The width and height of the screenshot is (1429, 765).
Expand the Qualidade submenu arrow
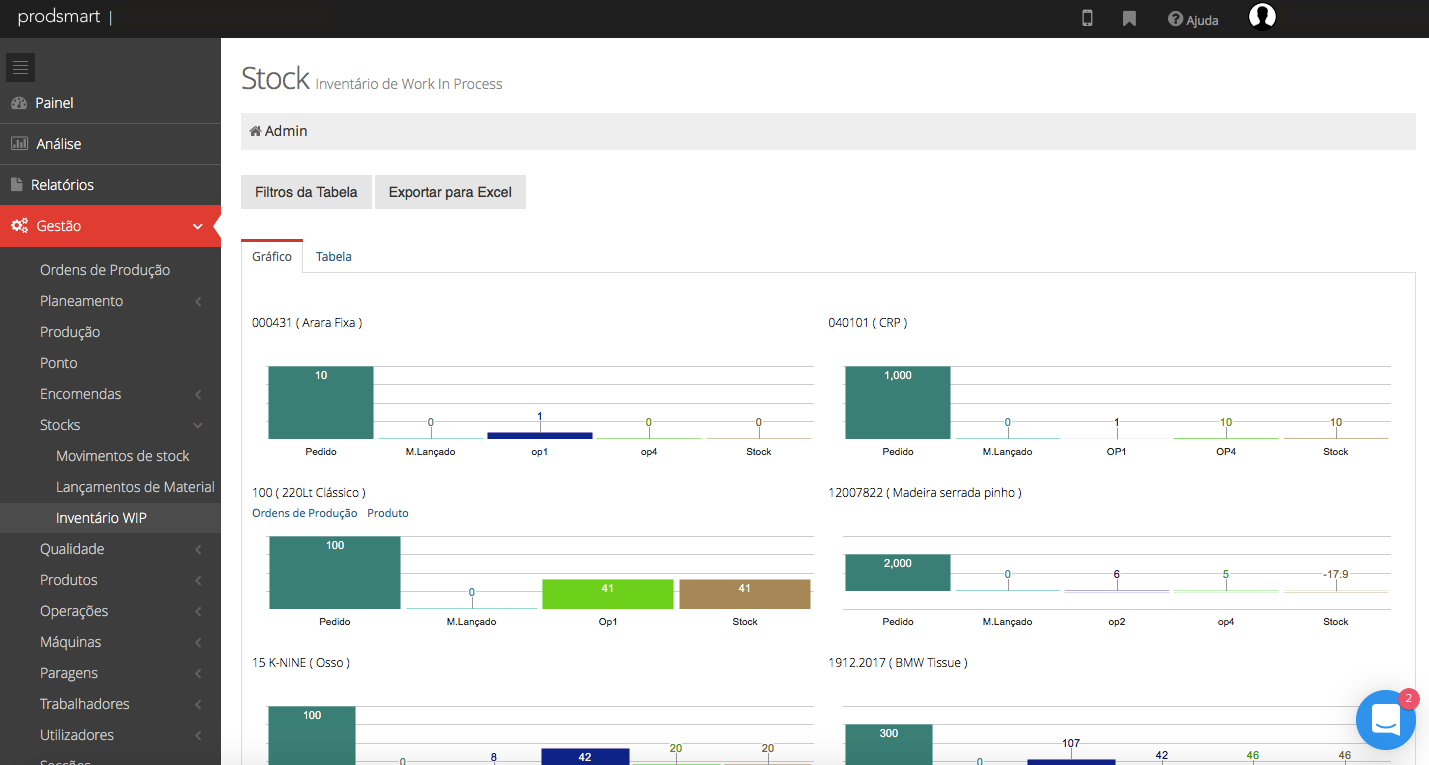pos(198,550)
